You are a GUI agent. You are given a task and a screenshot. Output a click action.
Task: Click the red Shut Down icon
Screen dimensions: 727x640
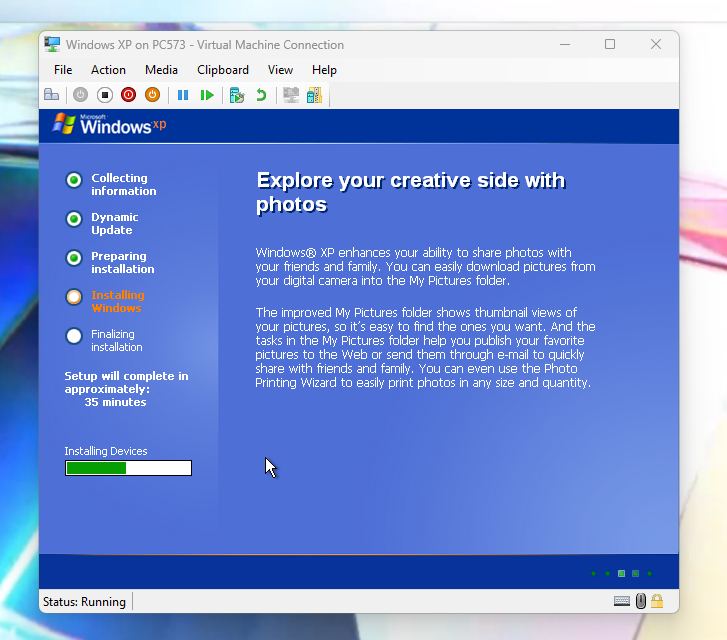point(128,95)
